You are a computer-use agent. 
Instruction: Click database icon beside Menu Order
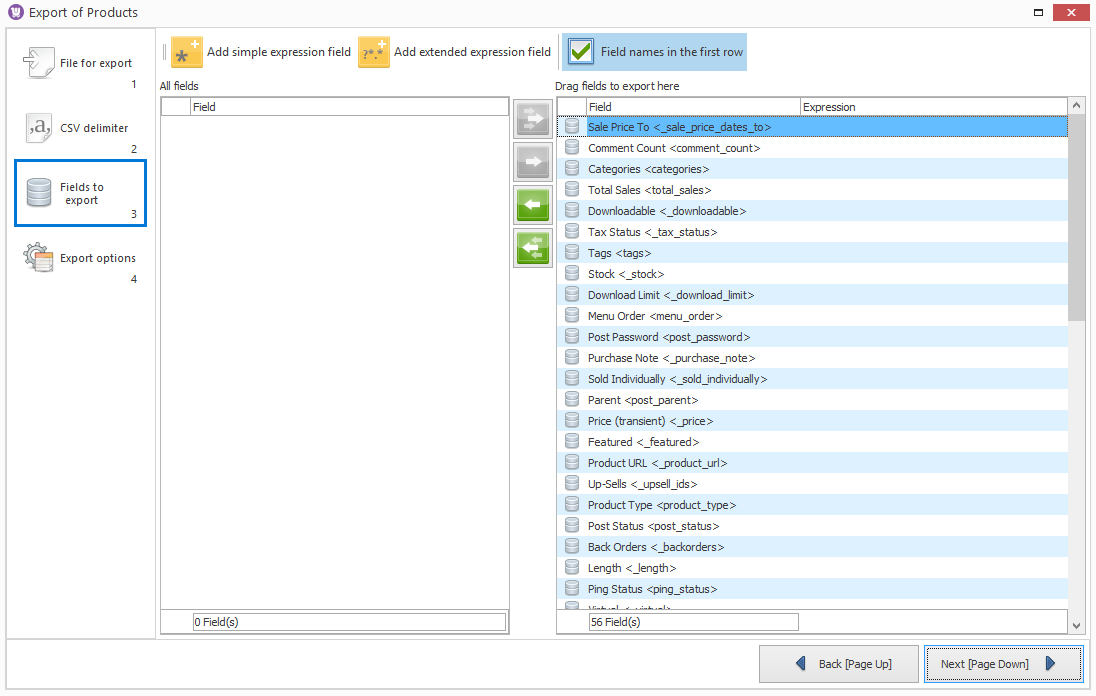pos(572,315)
